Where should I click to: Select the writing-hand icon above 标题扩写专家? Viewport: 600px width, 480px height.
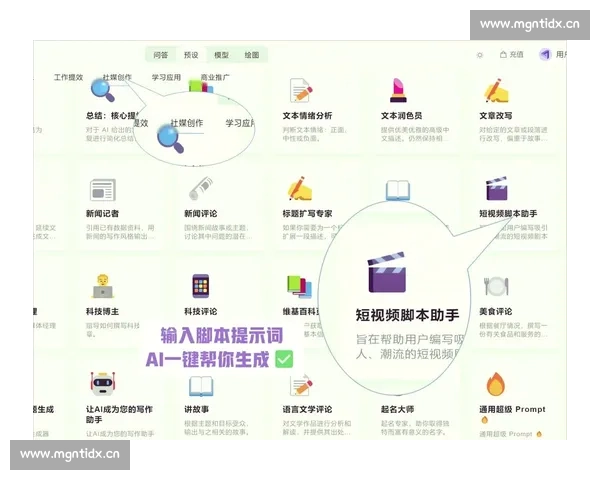point(300,188)
